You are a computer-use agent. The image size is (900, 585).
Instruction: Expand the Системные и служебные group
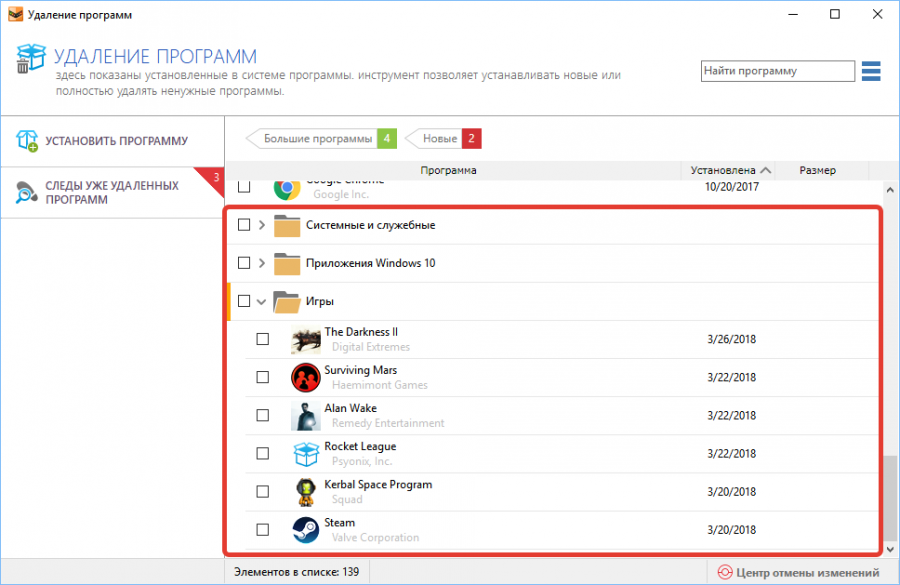point(262,225)
